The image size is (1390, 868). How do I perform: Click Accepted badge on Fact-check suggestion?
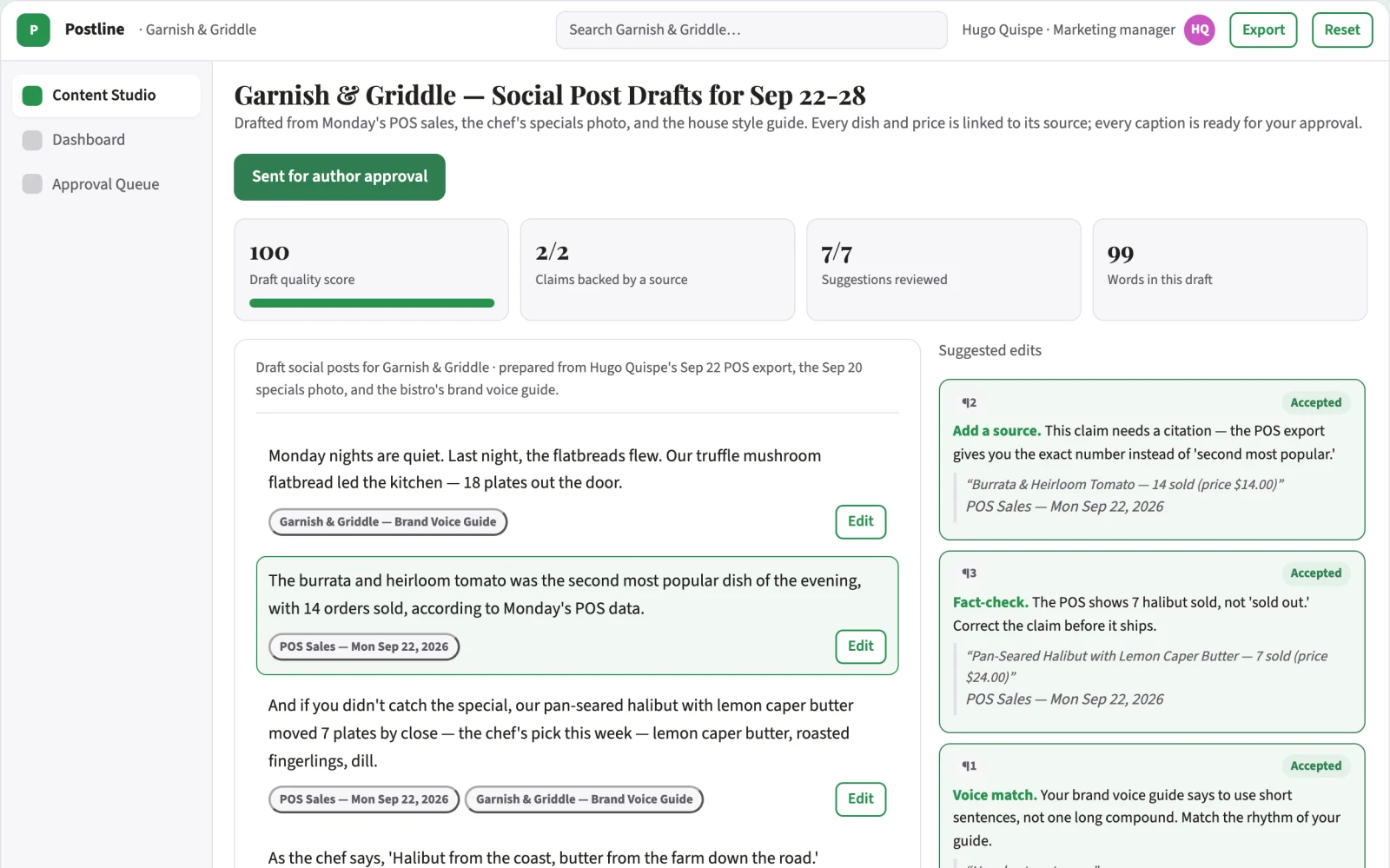[1315, 573]
